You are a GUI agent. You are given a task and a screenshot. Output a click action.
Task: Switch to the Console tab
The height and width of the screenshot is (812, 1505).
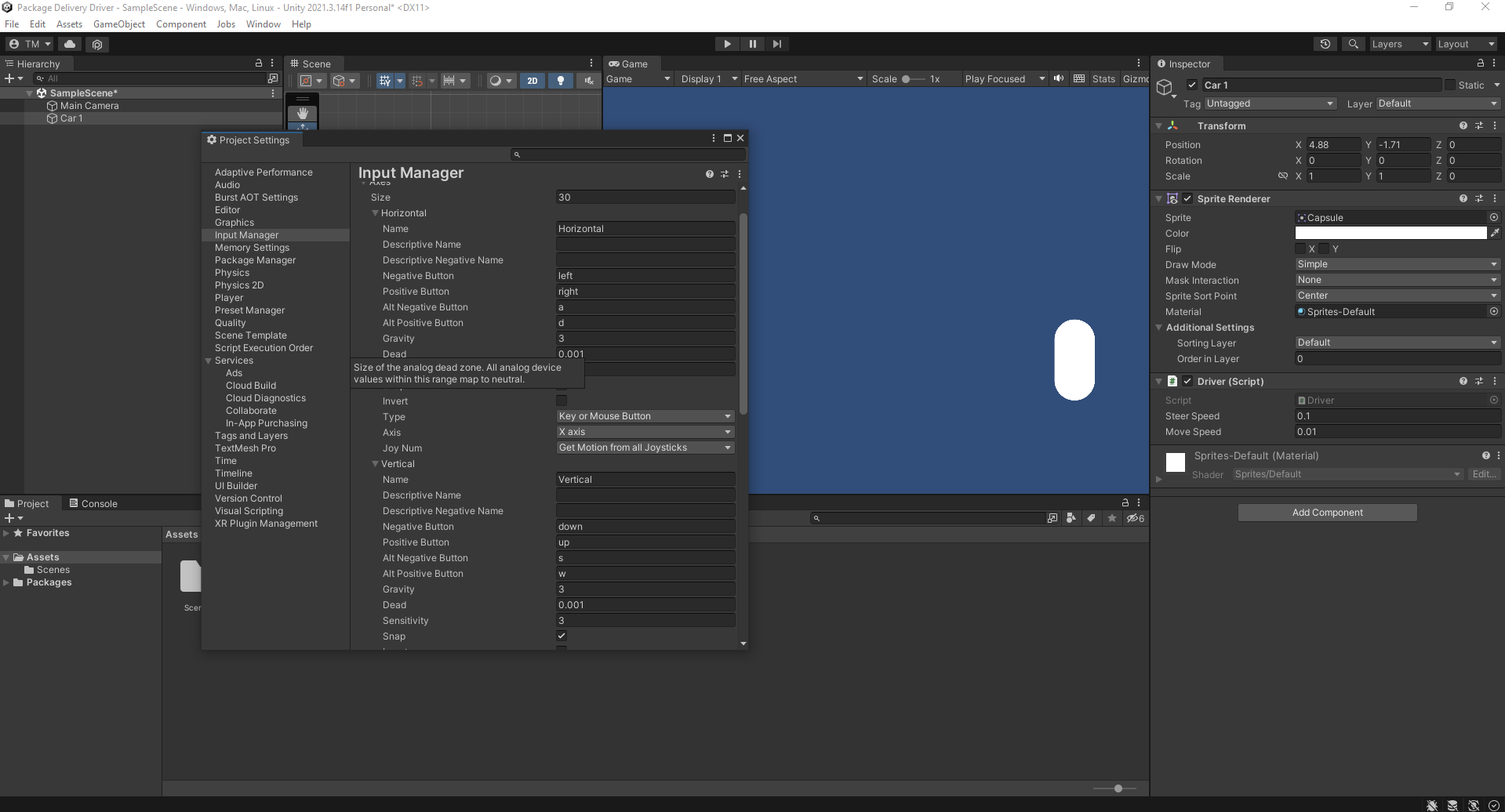pyautogui.click(x=93, y=503)
